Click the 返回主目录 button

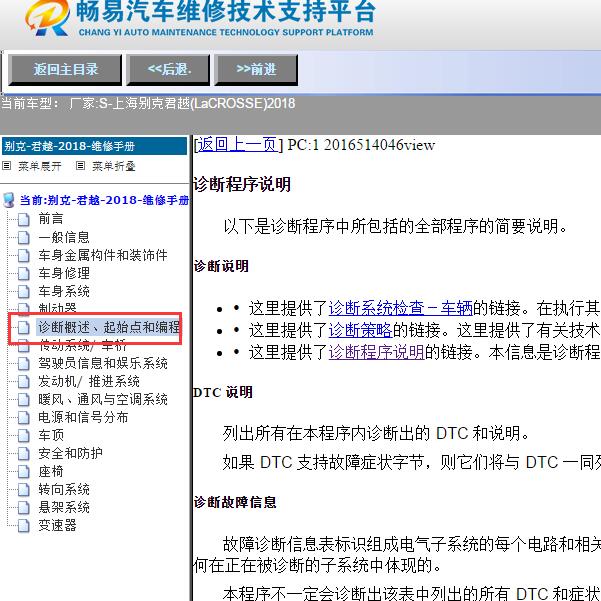(65, 69)
